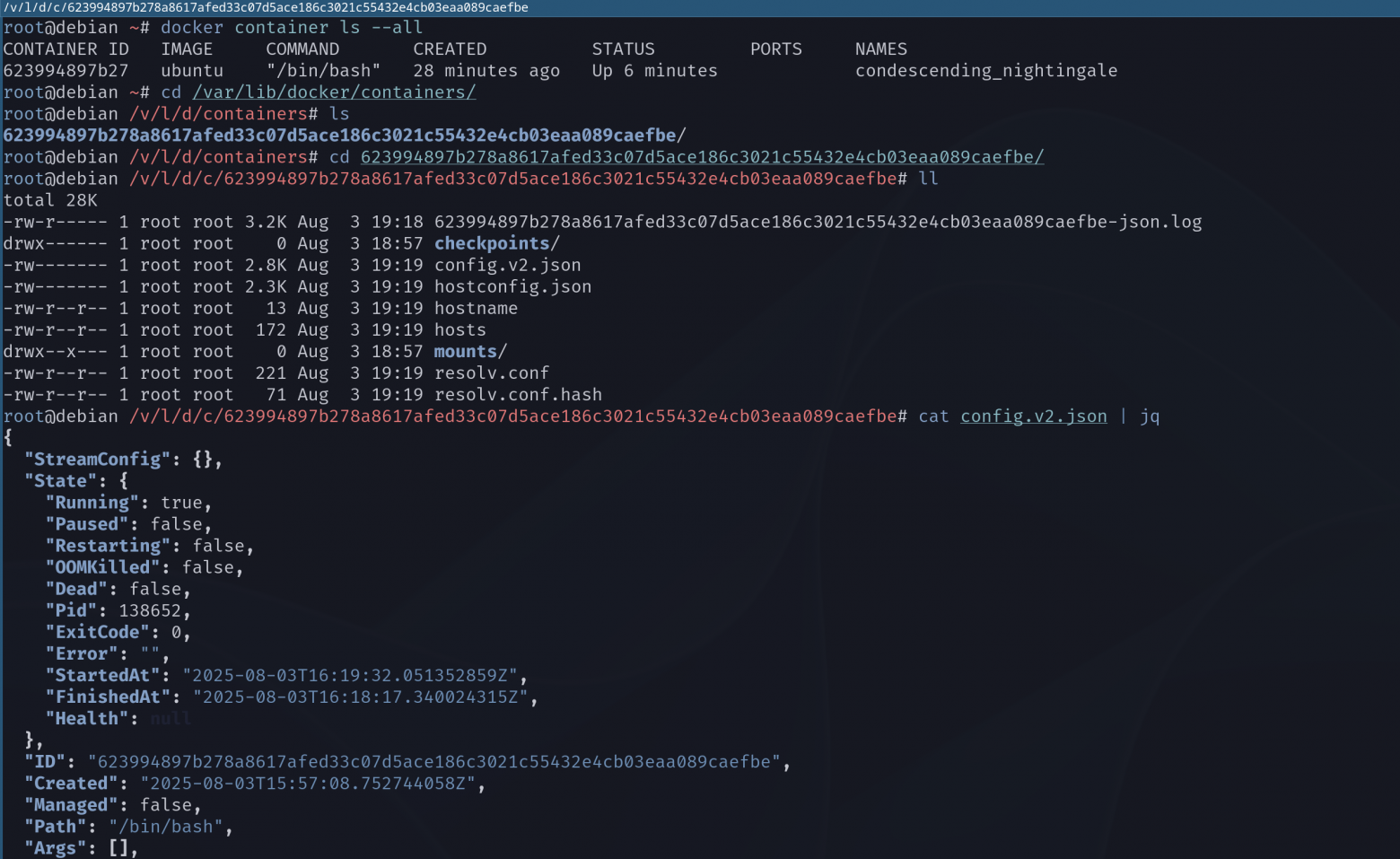This screenshot has height=859, width=1400.
Task: Click the "Restarting" key line
Action: click(x=150, y=545)
